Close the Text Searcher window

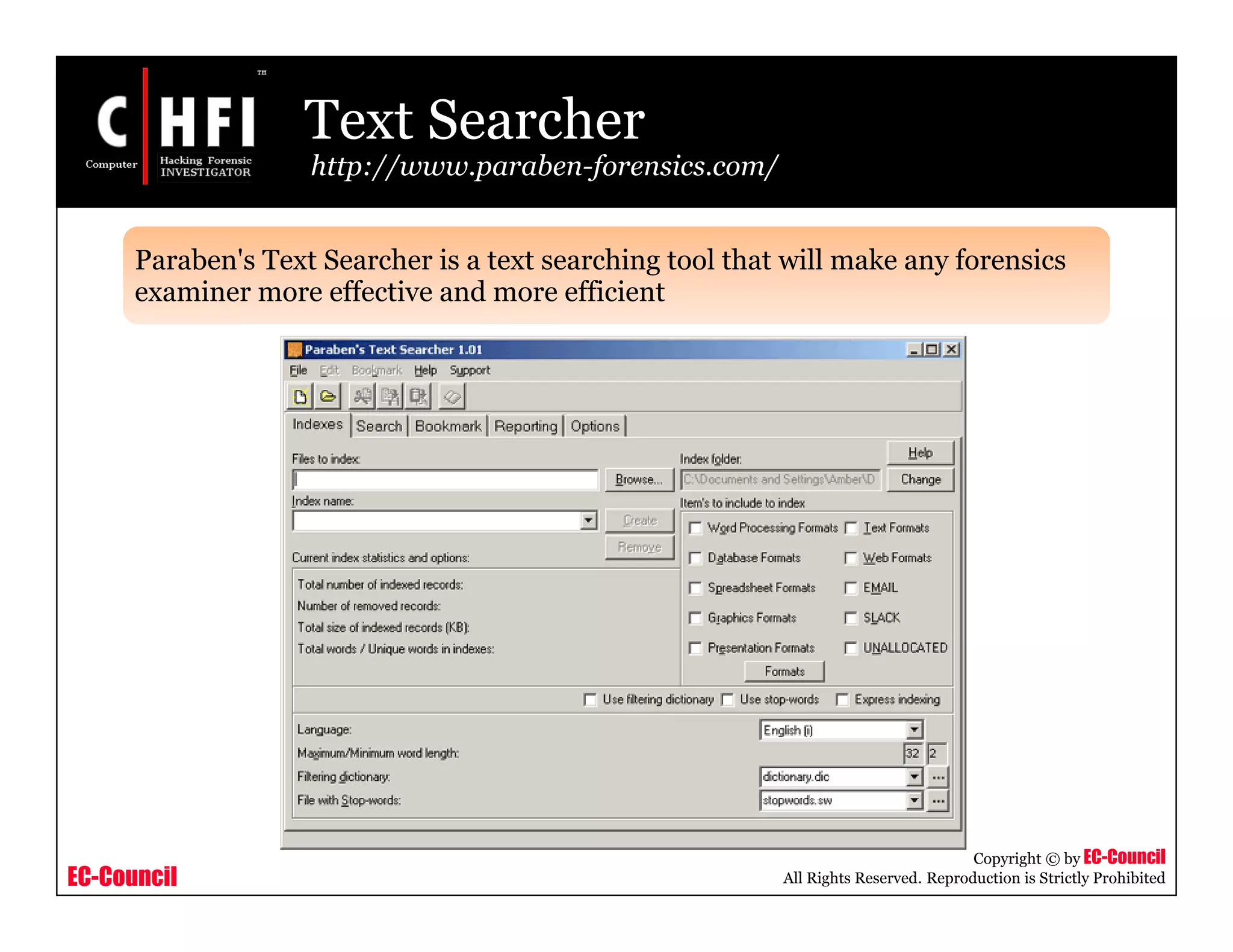point(951,350)
